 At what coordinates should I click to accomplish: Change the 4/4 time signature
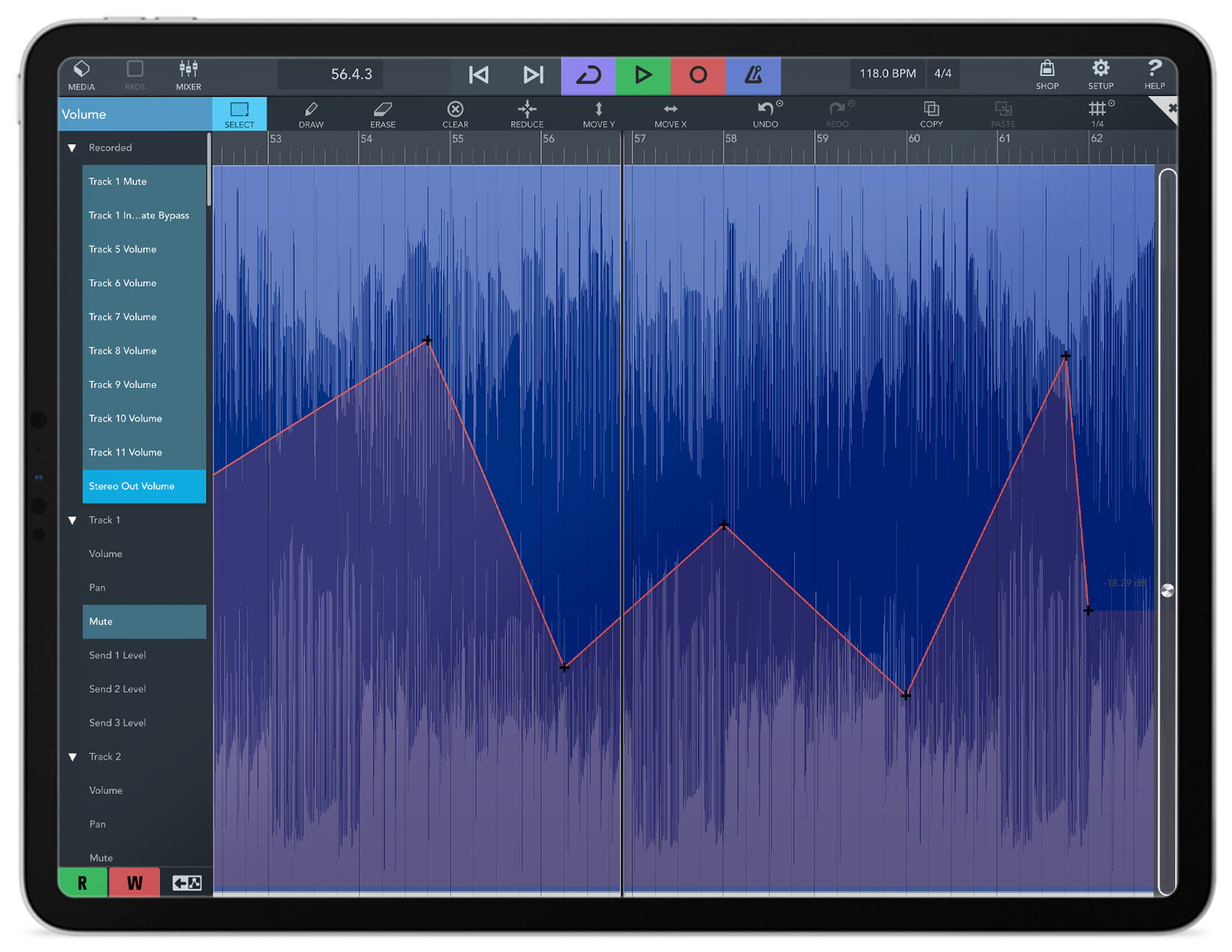[x=943, y=74]
